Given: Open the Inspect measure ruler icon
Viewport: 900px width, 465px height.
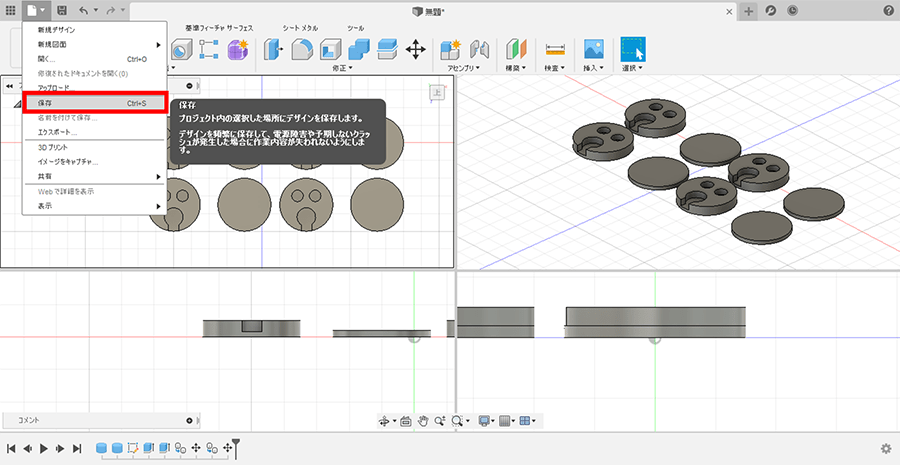Looking at the screenshot, I should click(555, 48).
